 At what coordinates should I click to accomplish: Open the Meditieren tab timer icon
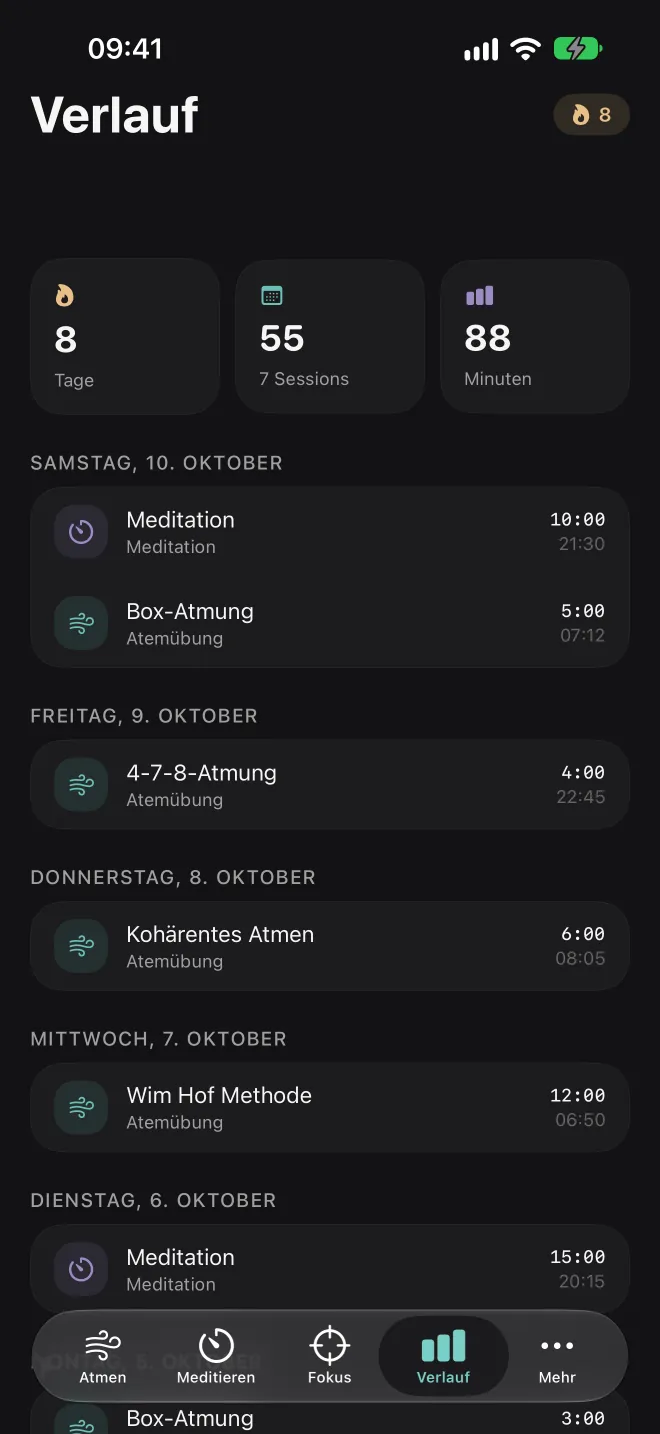(216, 1345)
